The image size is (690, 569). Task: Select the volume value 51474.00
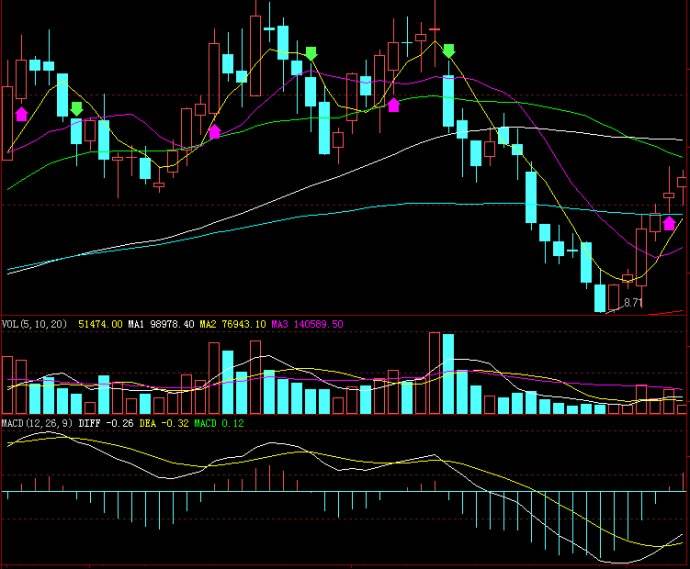[100, 324]
